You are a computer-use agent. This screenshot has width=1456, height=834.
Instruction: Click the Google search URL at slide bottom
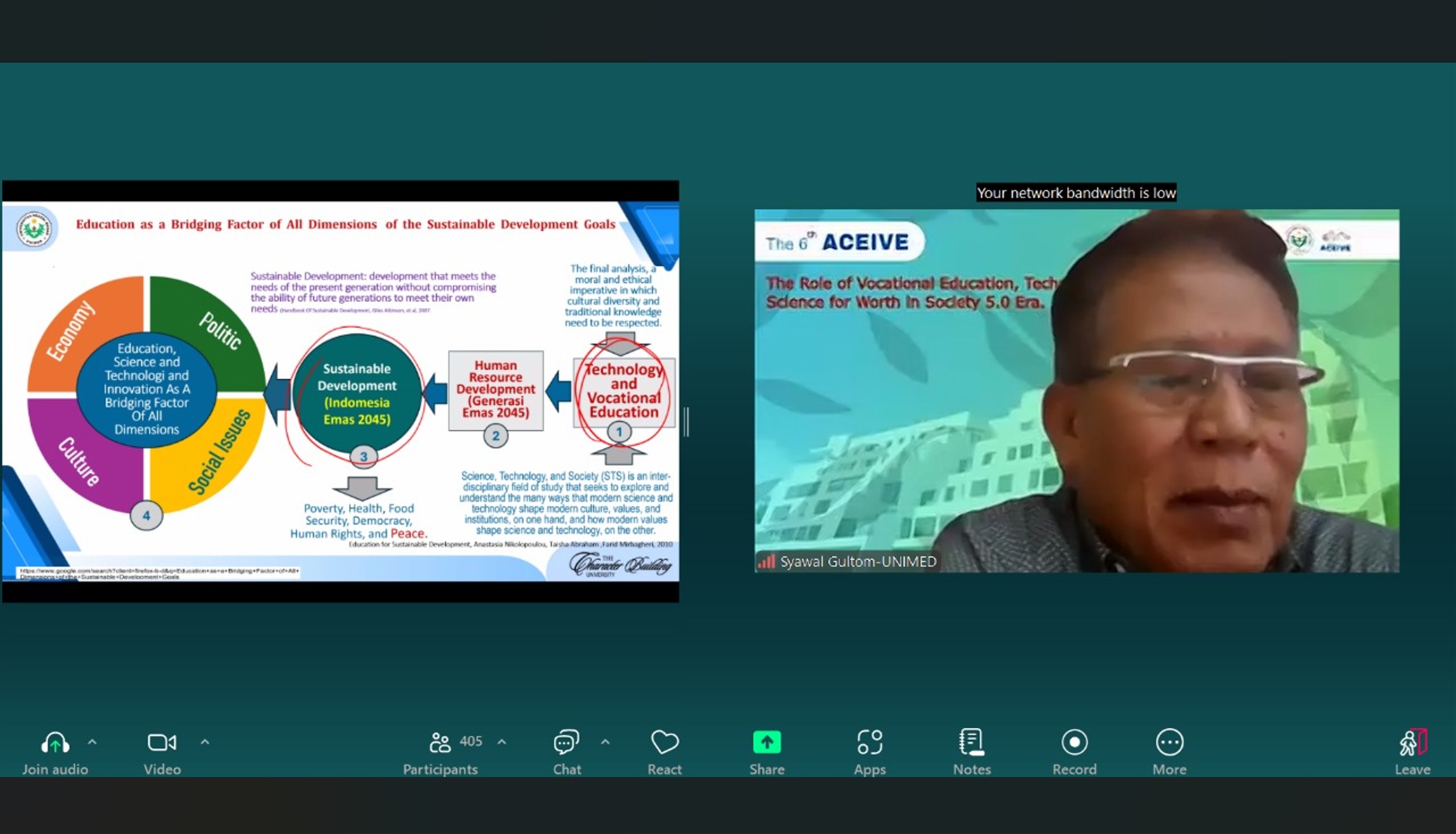tap(159, 573)
